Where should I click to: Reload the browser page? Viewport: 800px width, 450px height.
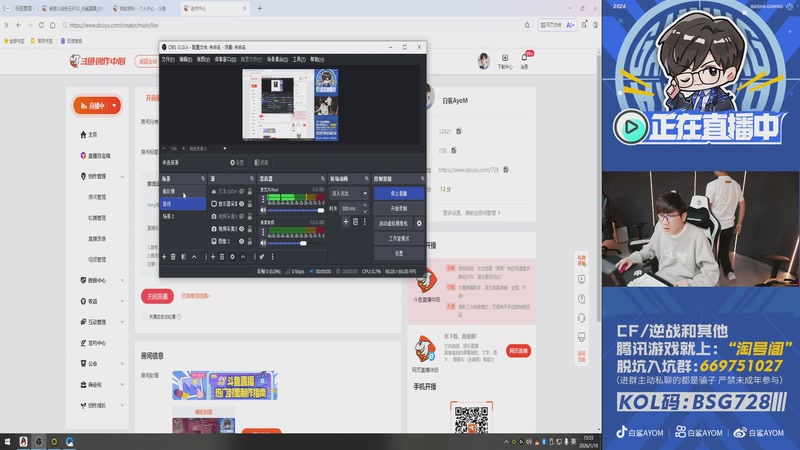click(41, 25)
